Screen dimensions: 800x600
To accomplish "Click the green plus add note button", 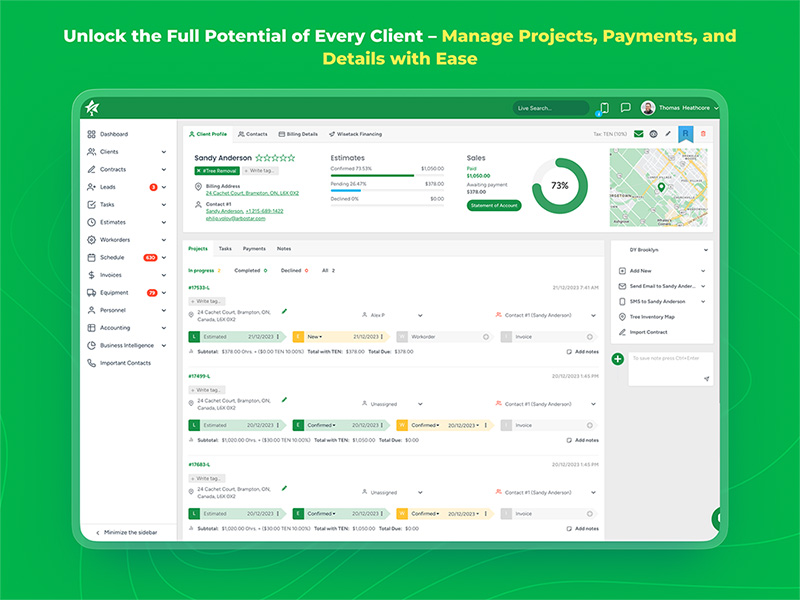I will [617, 359].
